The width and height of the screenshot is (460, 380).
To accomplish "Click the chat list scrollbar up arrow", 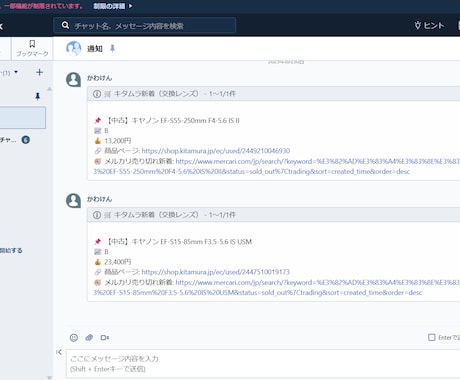I will coord(49,89).
